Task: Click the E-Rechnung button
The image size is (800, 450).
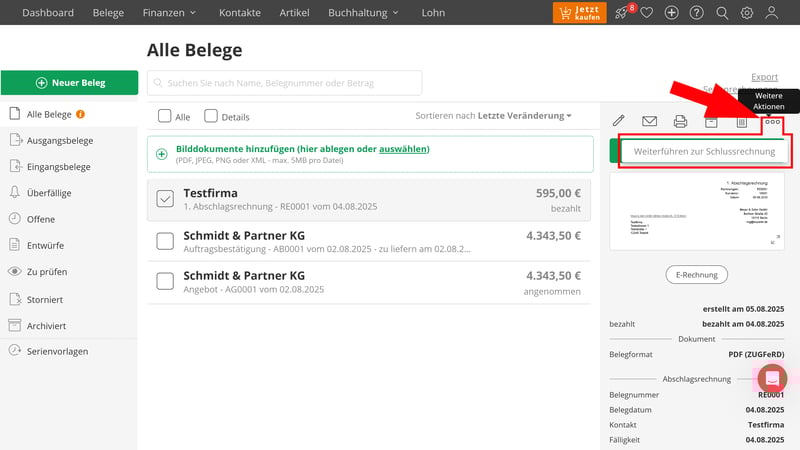Action: click(697, 274)
